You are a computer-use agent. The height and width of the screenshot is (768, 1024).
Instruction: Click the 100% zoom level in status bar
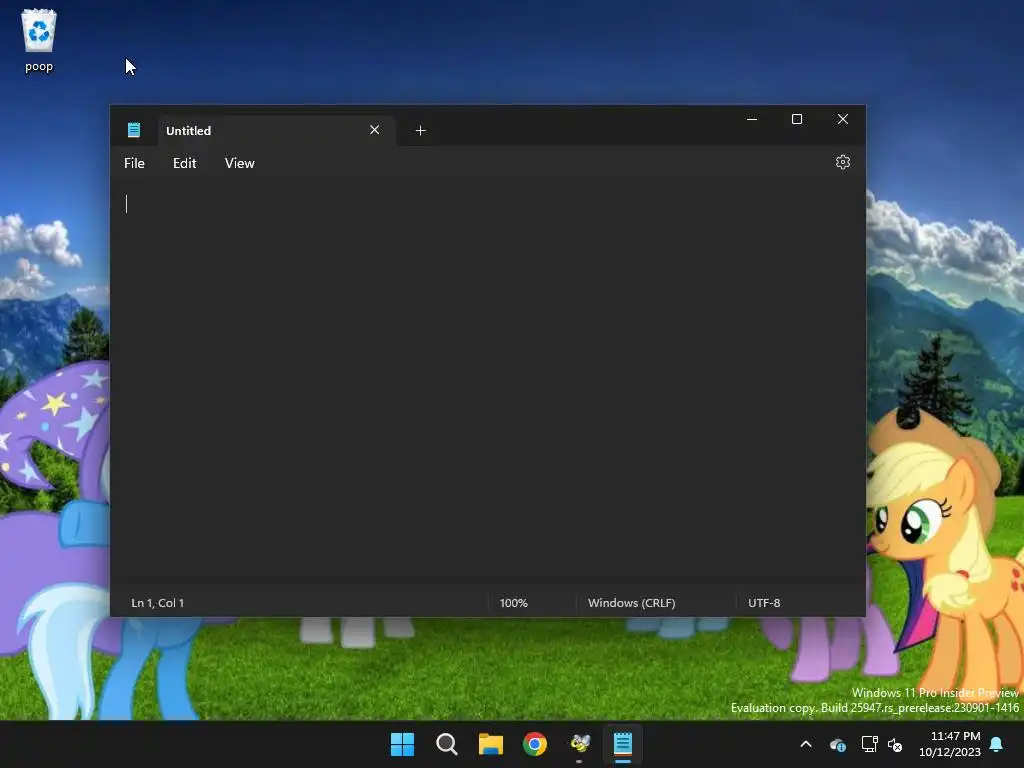click(513, 603)
